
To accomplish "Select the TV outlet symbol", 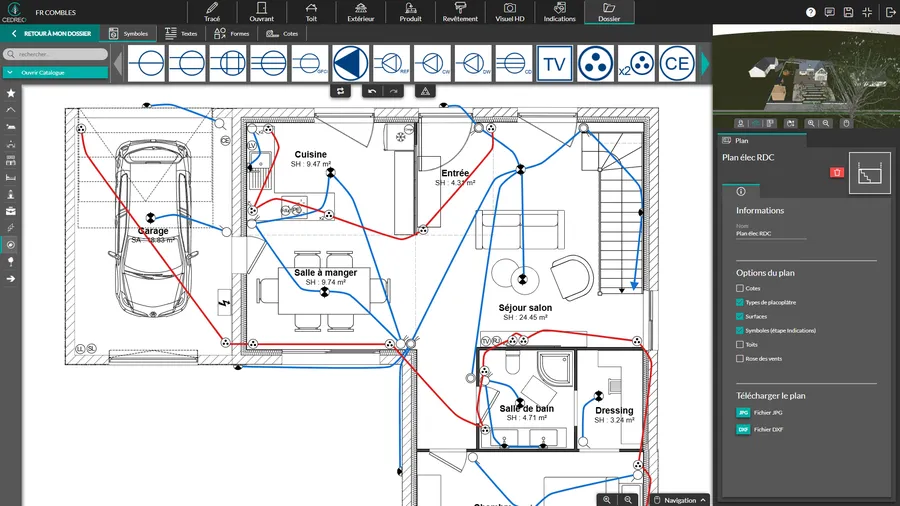I will 555,64.
